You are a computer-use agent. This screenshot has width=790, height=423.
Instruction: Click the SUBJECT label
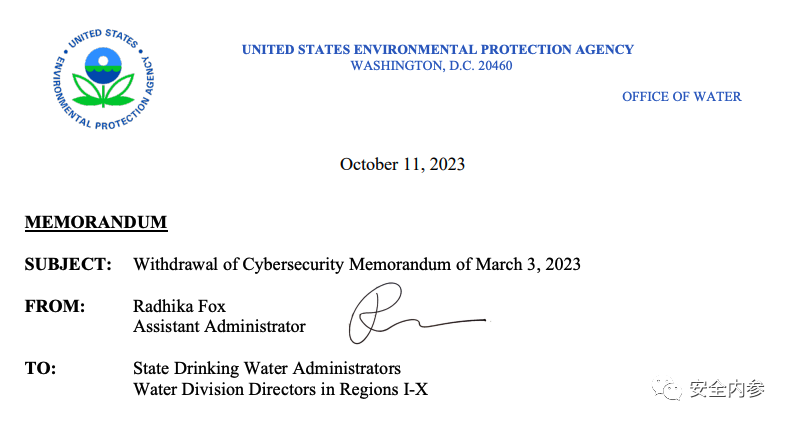click(68, 265)
